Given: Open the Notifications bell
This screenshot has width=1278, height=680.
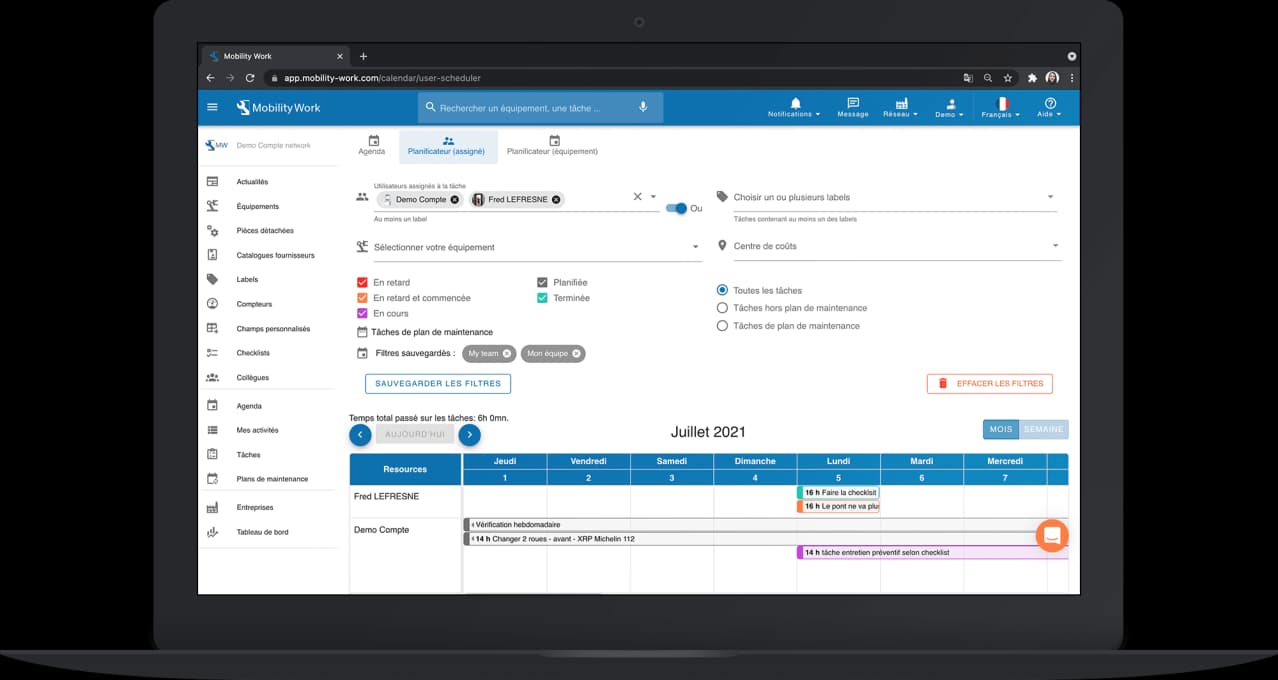Looking at the screenshot, I should coord(795,107).
